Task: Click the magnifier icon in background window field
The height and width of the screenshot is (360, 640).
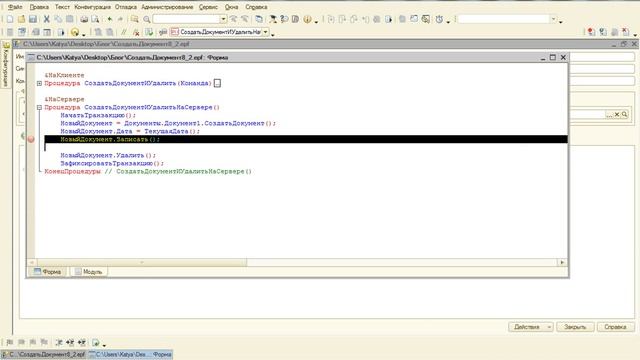Action: click(624, 115)
